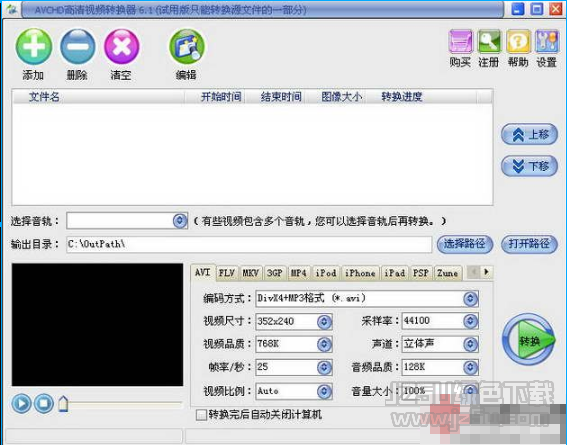Open the 帧率/秒 frame rate dropdown
The height and width of the screenshot is (445, 567).
324,367
